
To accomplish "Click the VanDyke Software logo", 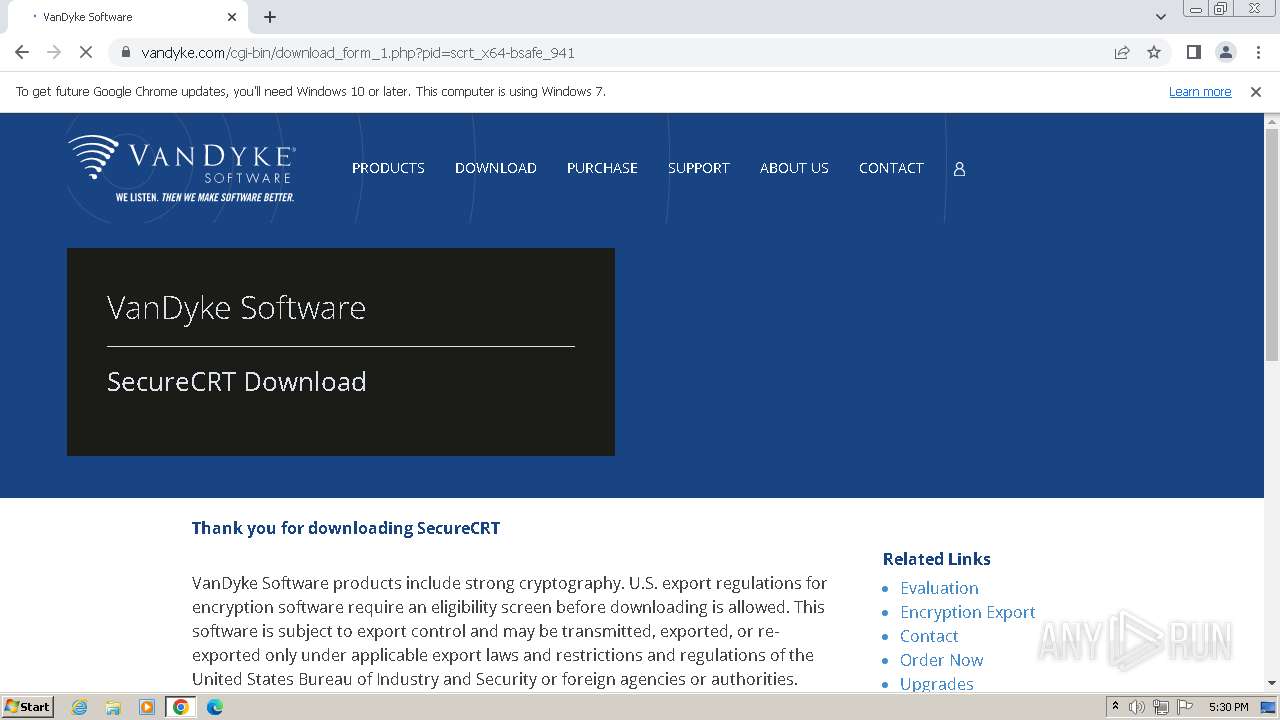I will [x=182, y=168].
